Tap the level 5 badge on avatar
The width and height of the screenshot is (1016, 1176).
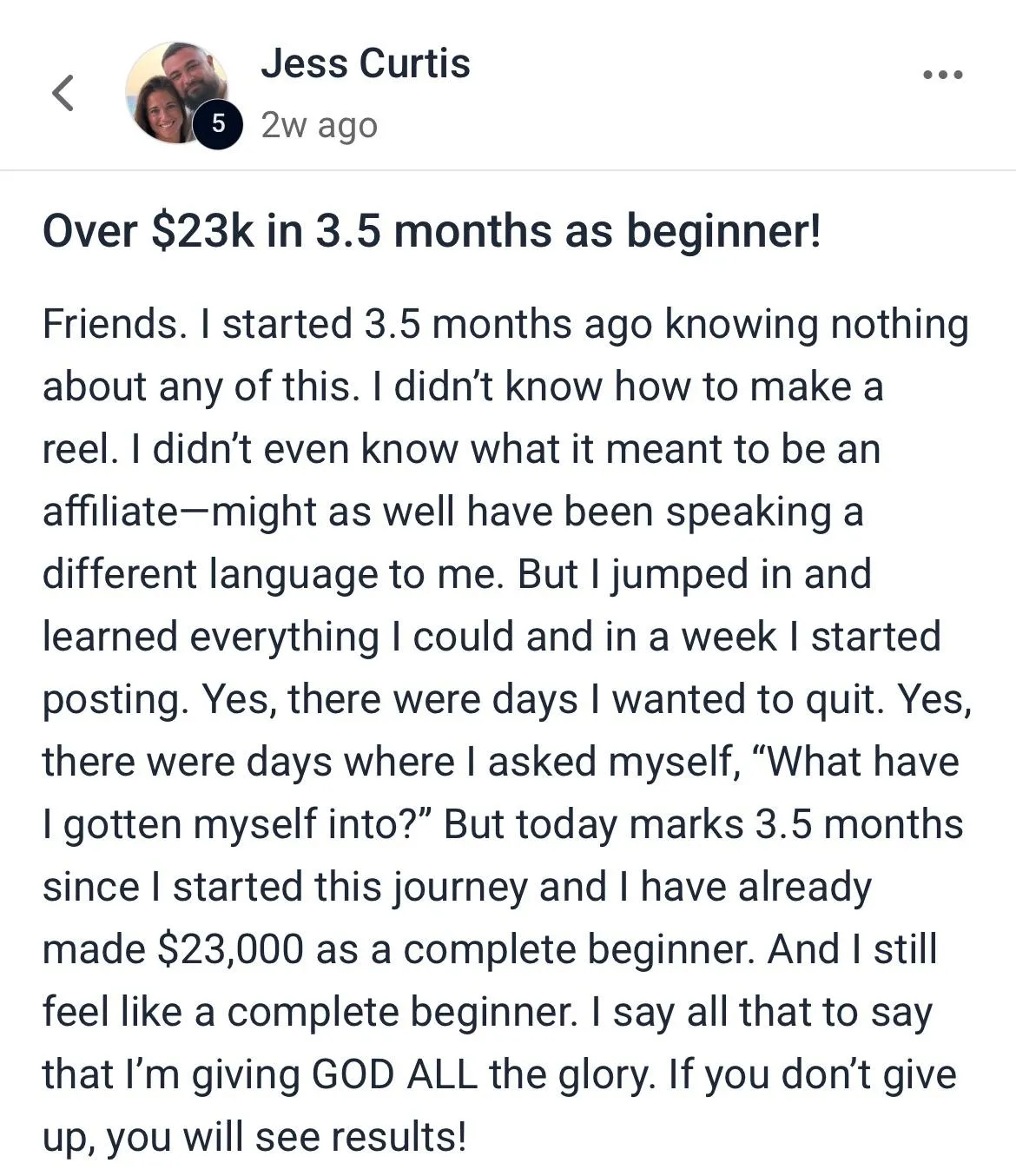point(218,124)
